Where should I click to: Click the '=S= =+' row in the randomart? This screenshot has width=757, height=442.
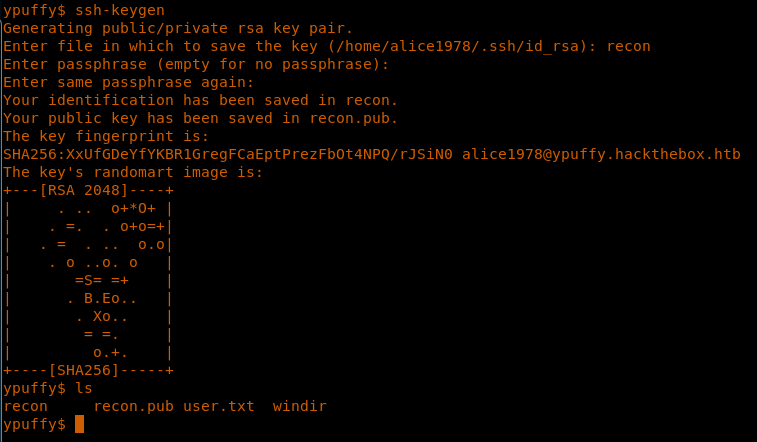coord(101,280)
